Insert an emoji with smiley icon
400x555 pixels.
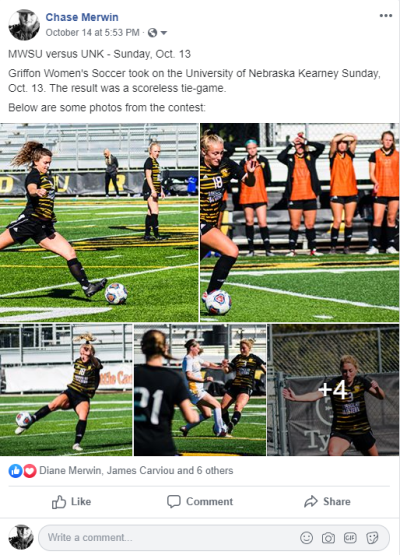click(x=306, y=538)
